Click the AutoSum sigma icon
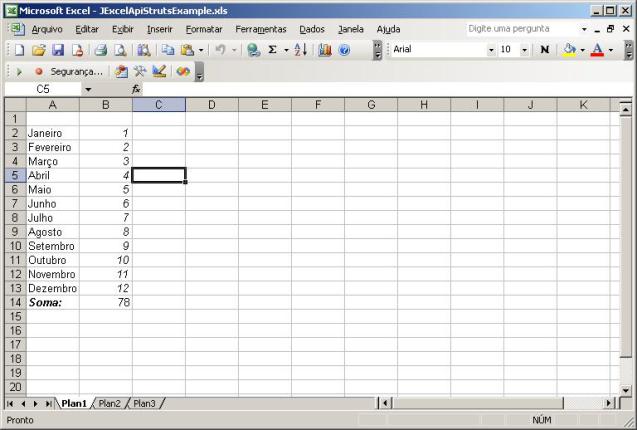 (x=272, y=49)
